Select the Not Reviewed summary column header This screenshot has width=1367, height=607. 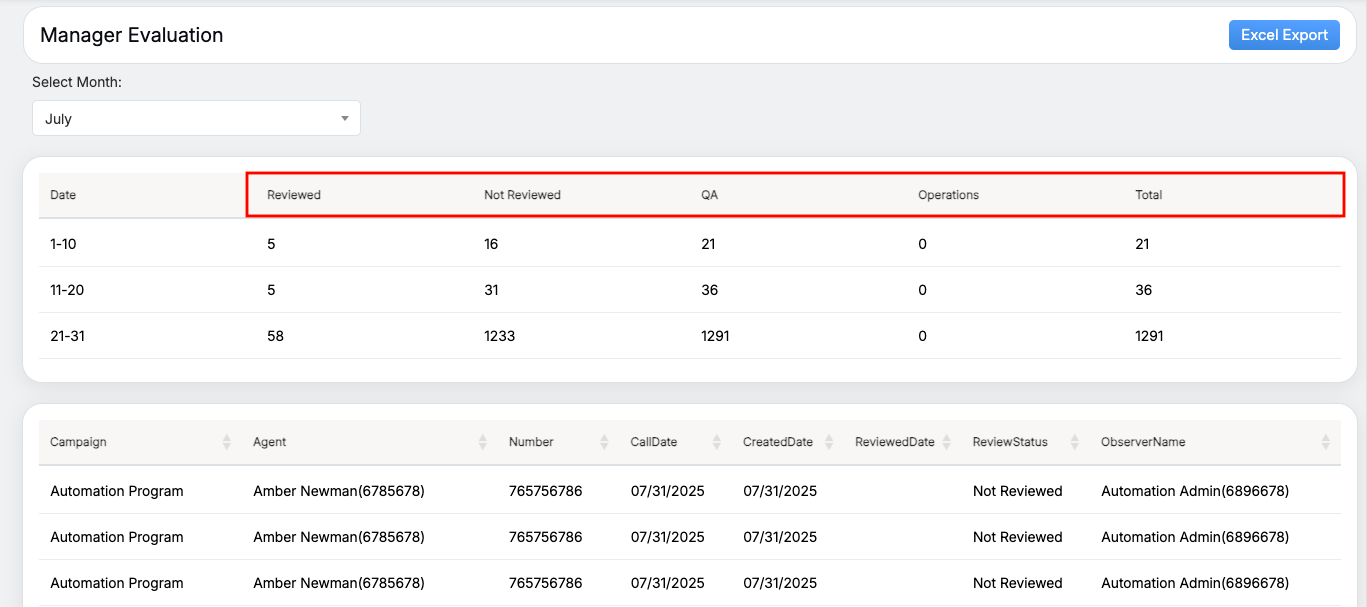click(x=522, y=195)
